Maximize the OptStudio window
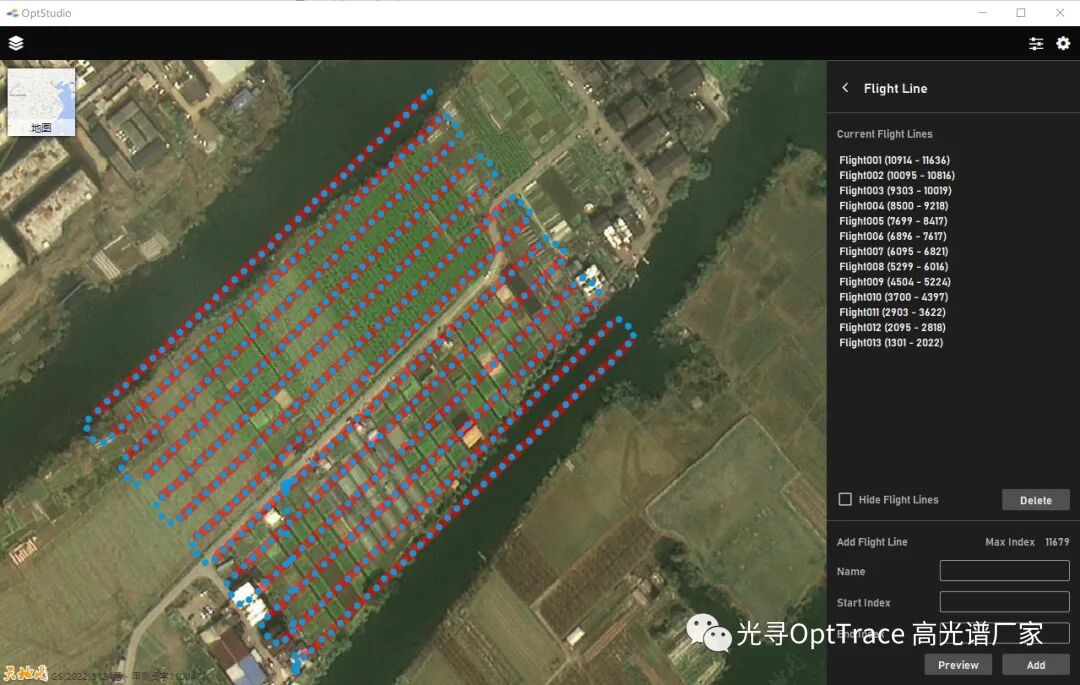The width and height of the screenshot is (1080, 685). pyautogui.click(x=1020, y=13)
